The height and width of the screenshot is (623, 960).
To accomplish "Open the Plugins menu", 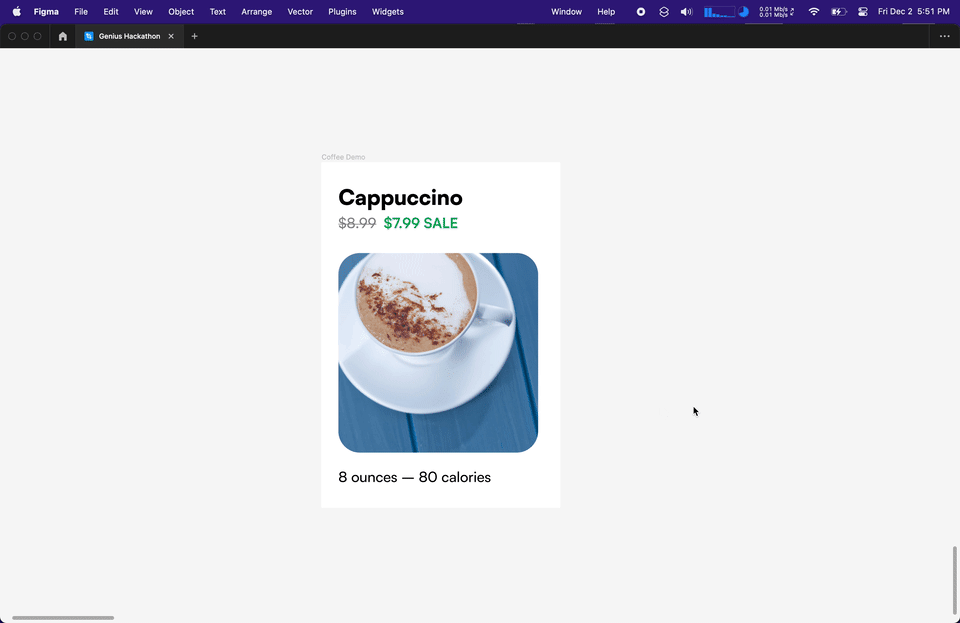I will (x=342, y=11).
